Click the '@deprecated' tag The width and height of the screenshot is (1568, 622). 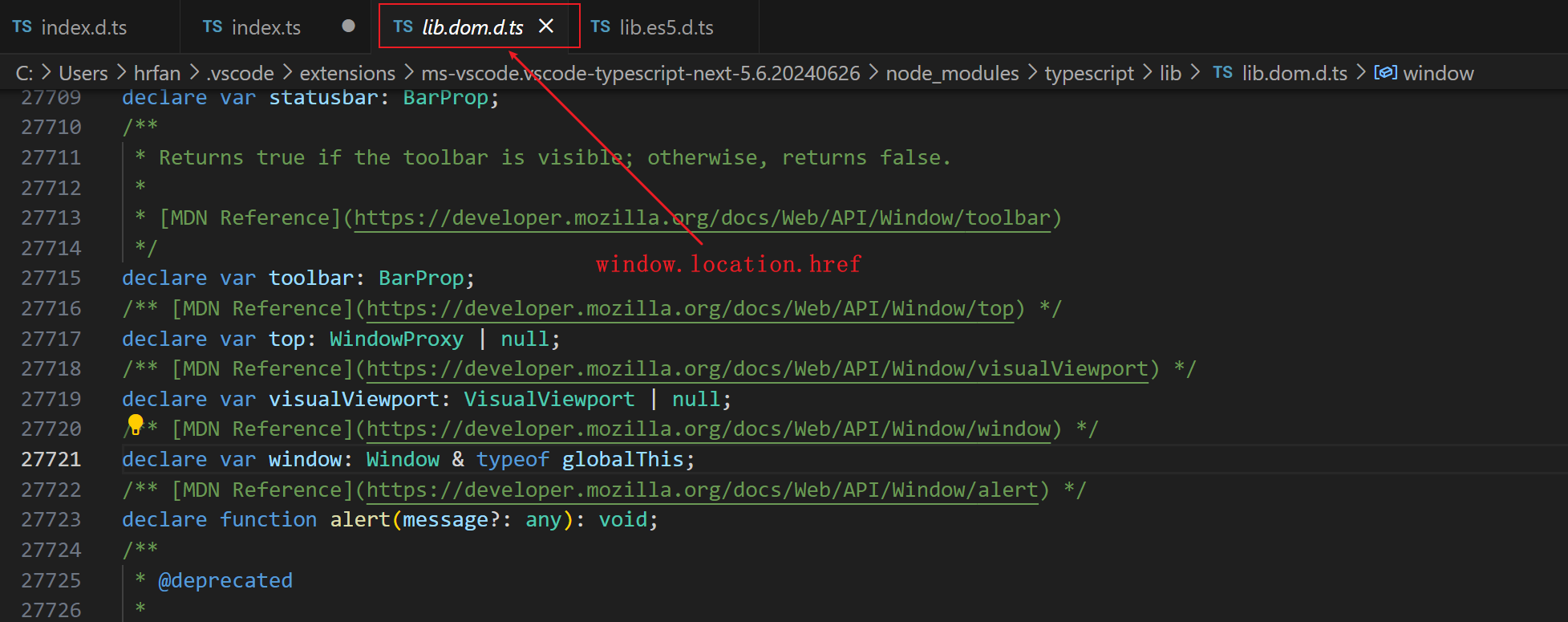[225, 581]
